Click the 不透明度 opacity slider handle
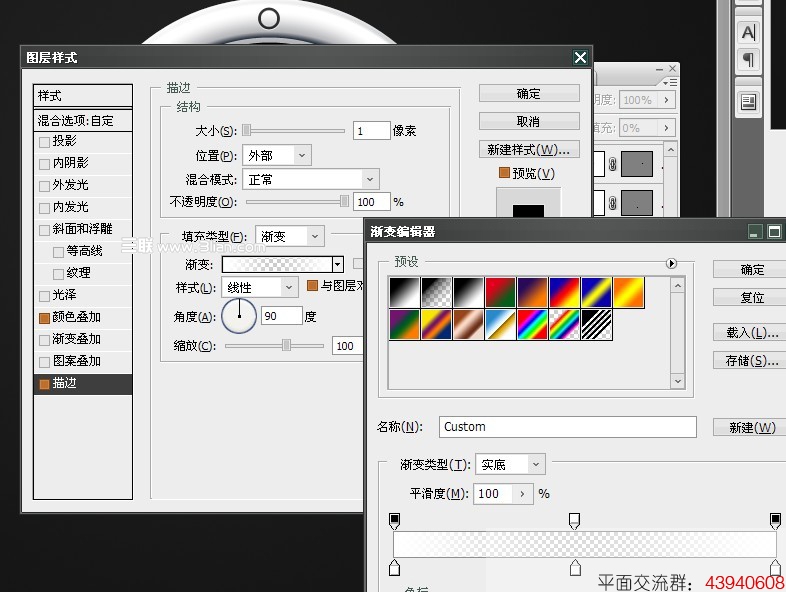The width and height of the screenshot is (786, 592). [344, 201]
